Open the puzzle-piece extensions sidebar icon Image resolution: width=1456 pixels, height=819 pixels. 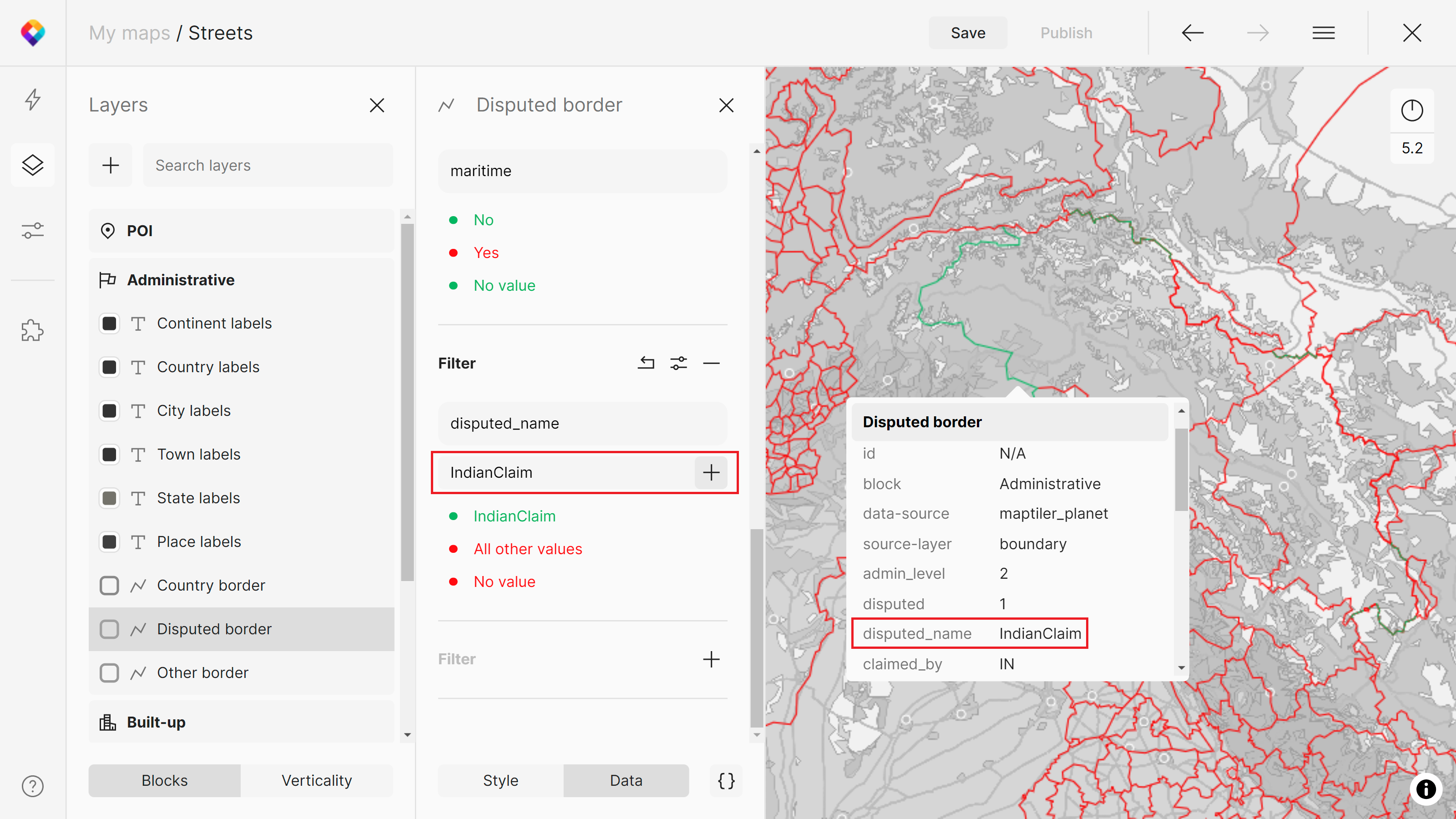tap(33, 330)
